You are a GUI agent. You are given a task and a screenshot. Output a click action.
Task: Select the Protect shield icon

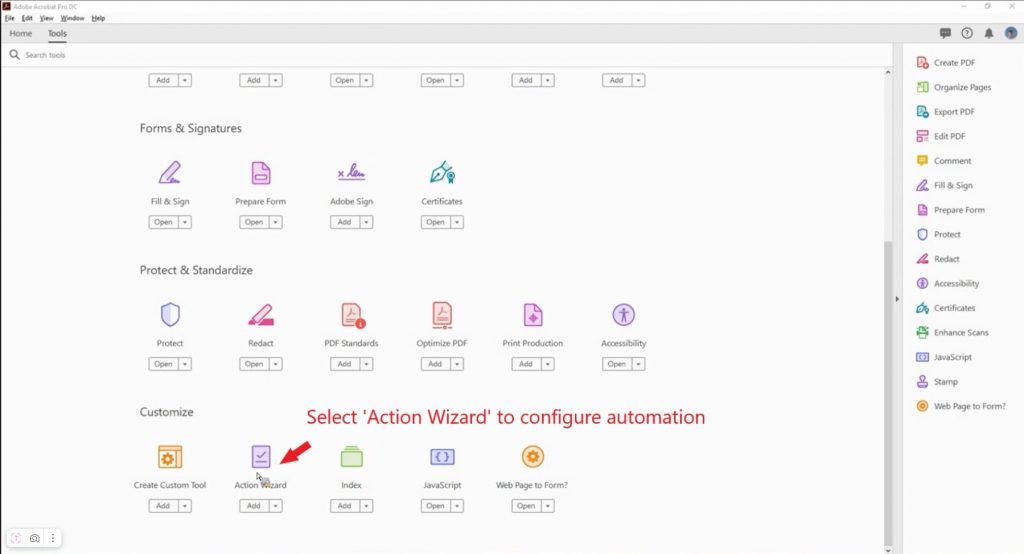click(170, 314)
